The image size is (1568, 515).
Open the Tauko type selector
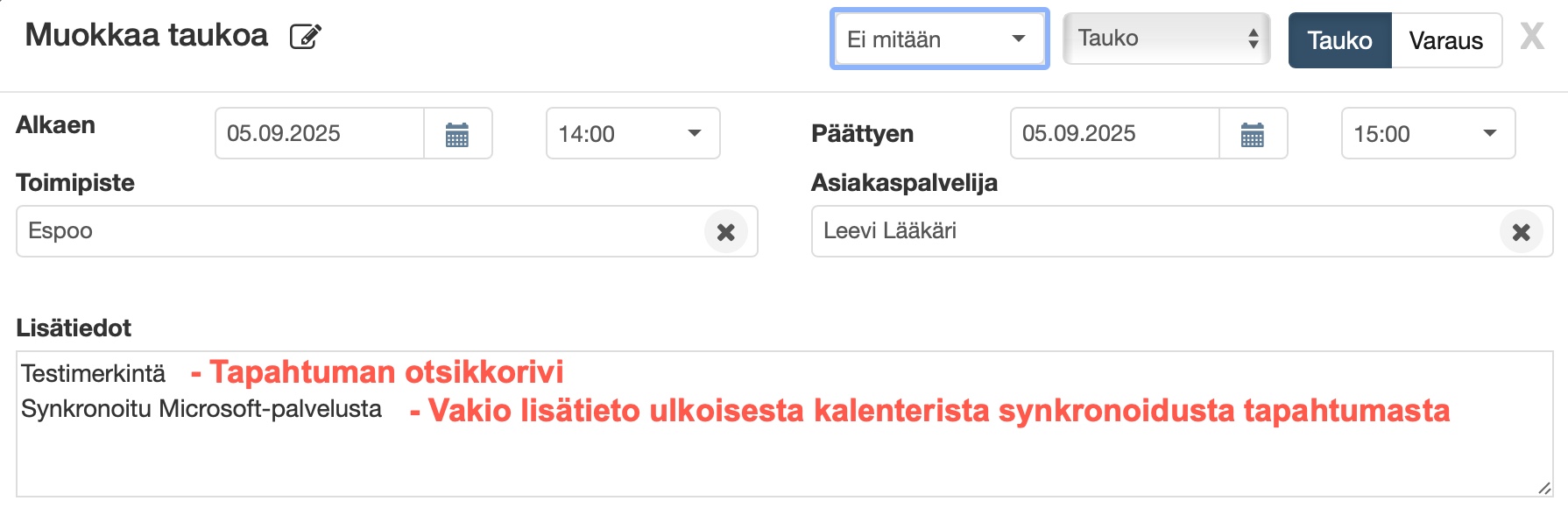(x=1166, y=39)
